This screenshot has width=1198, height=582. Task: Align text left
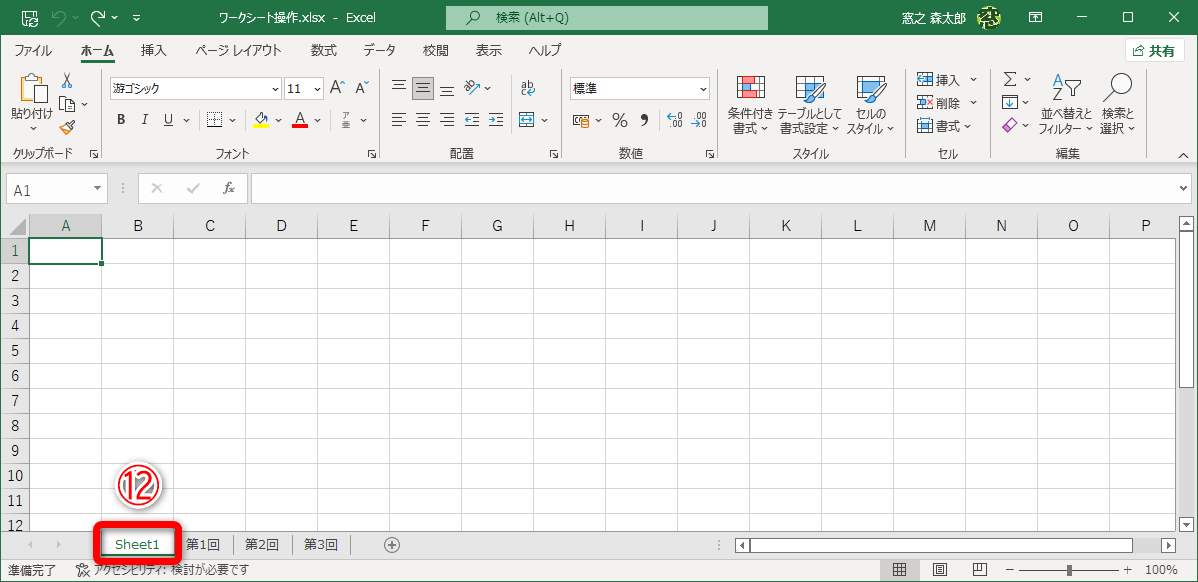coord(399,120)
